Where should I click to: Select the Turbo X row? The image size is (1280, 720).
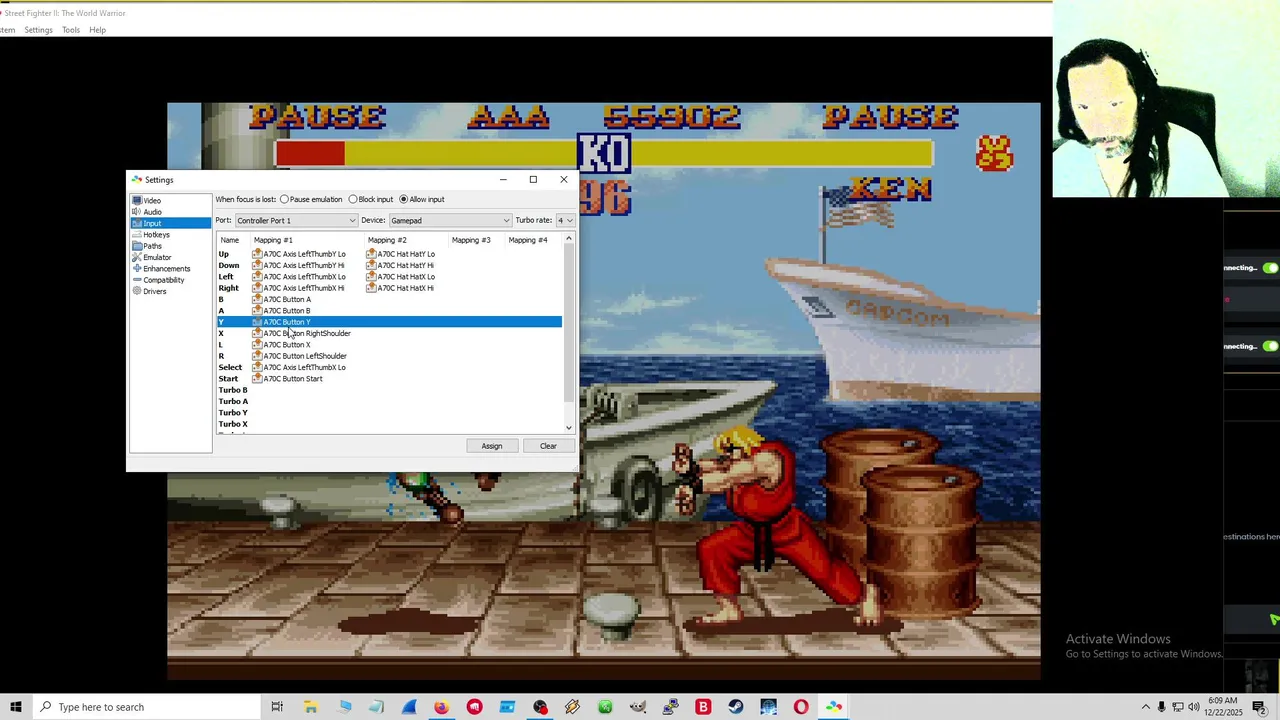(x=389, y=424)
